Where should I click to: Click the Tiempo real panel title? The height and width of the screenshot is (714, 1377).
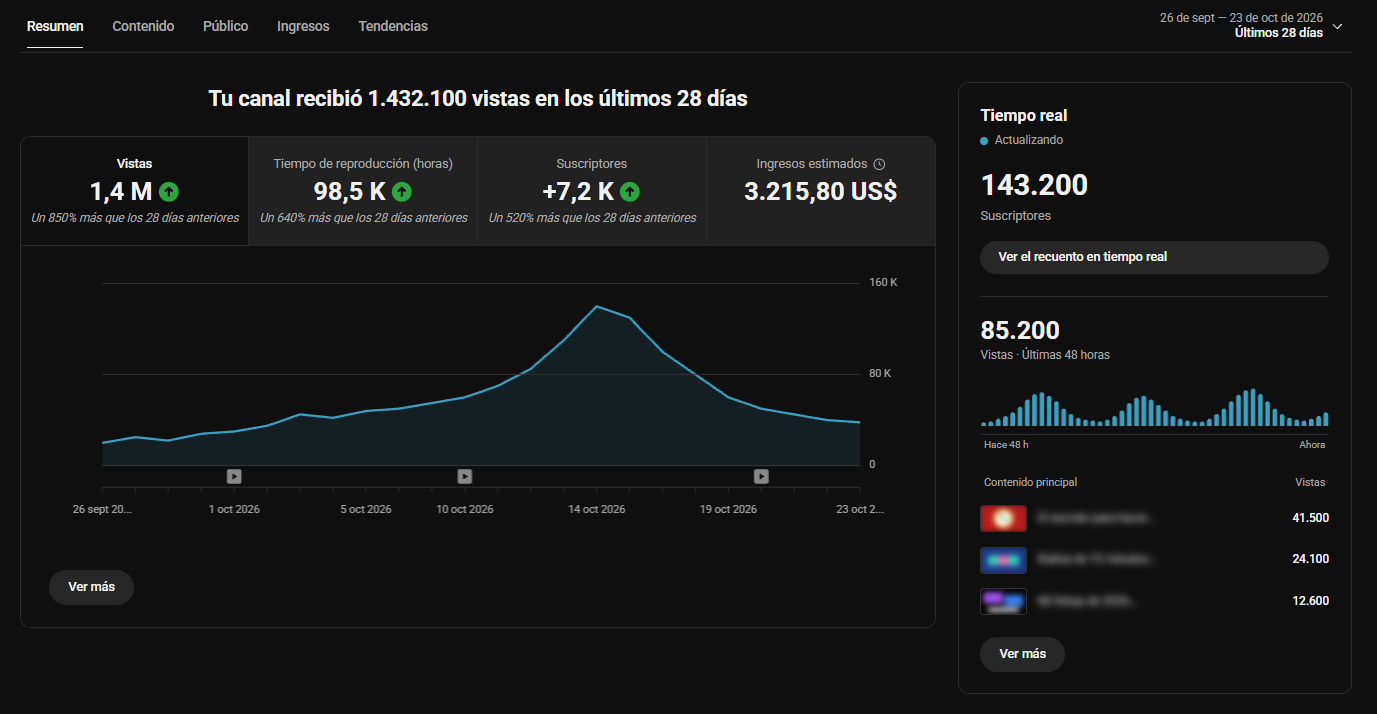[1024, 116]
